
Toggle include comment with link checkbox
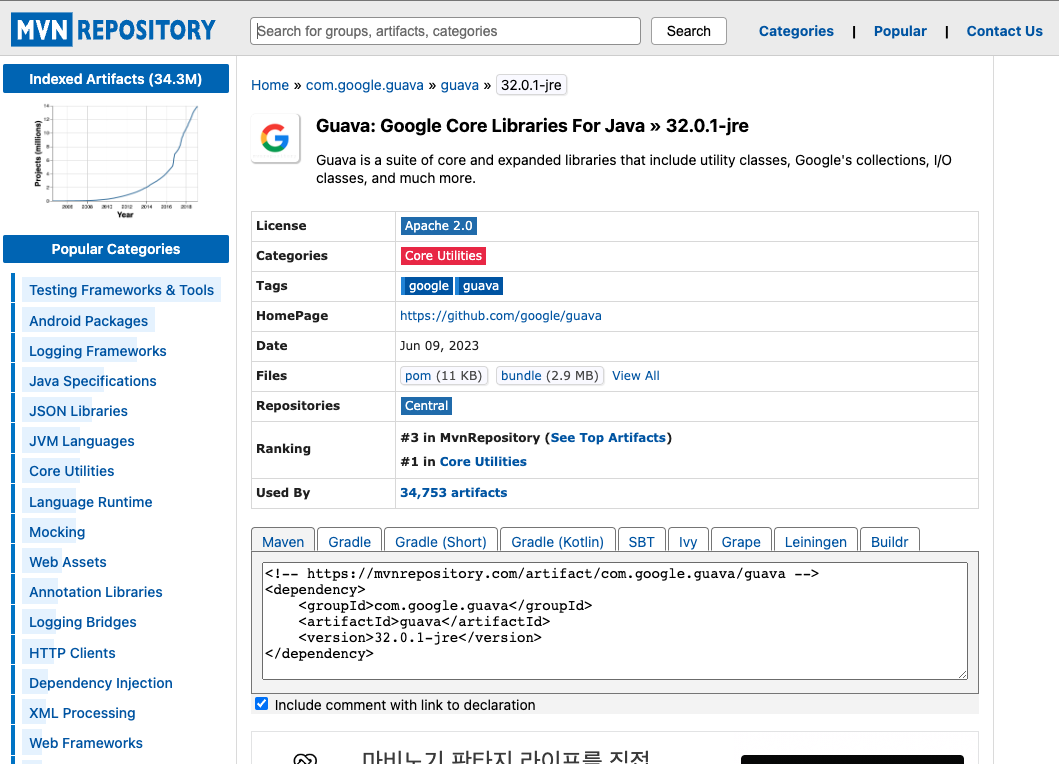coord(261,704)
